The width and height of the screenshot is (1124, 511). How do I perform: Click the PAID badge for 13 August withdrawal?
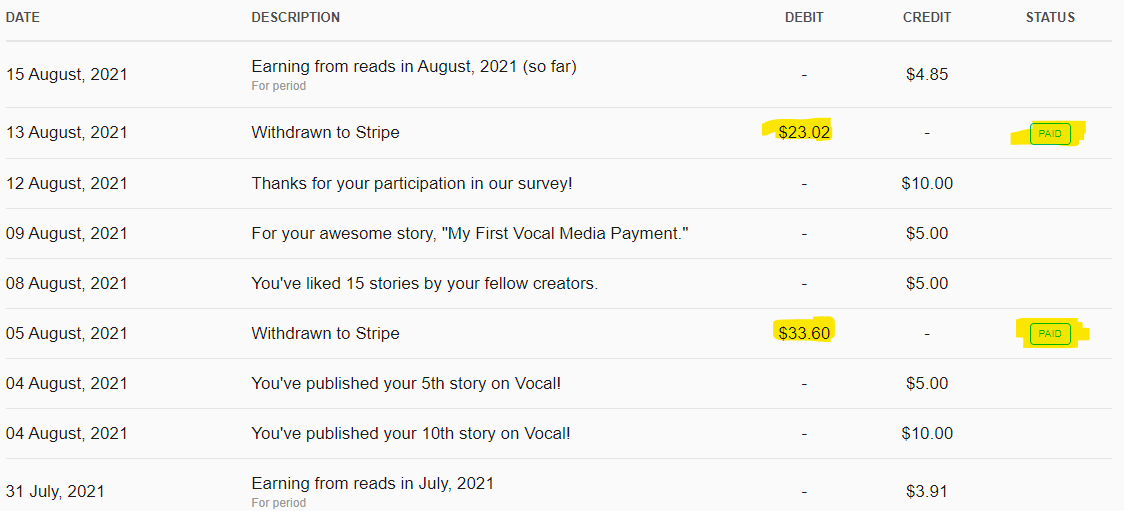pyautogui.click(x=1049, y=134)
